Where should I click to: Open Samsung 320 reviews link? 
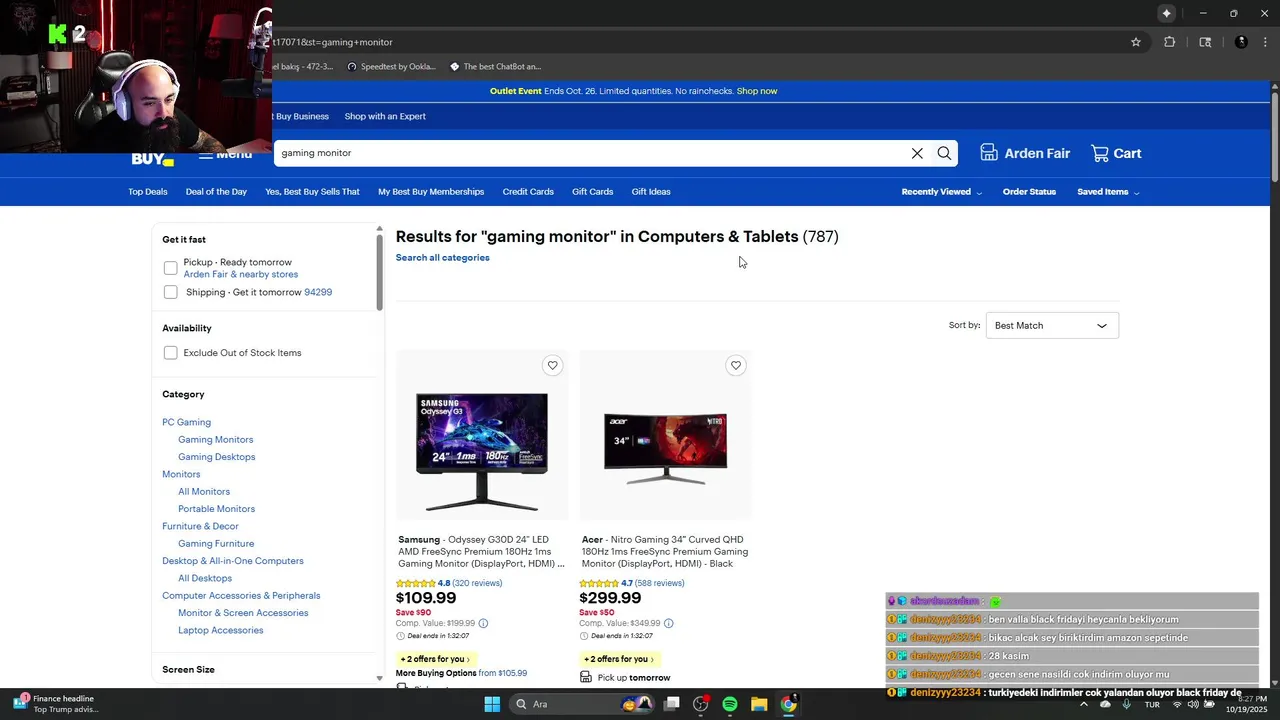477,583
